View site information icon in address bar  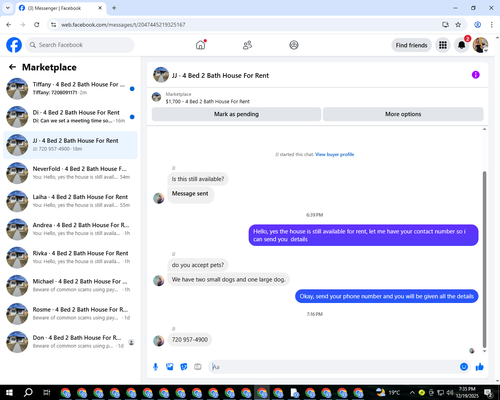coord(53,25)
